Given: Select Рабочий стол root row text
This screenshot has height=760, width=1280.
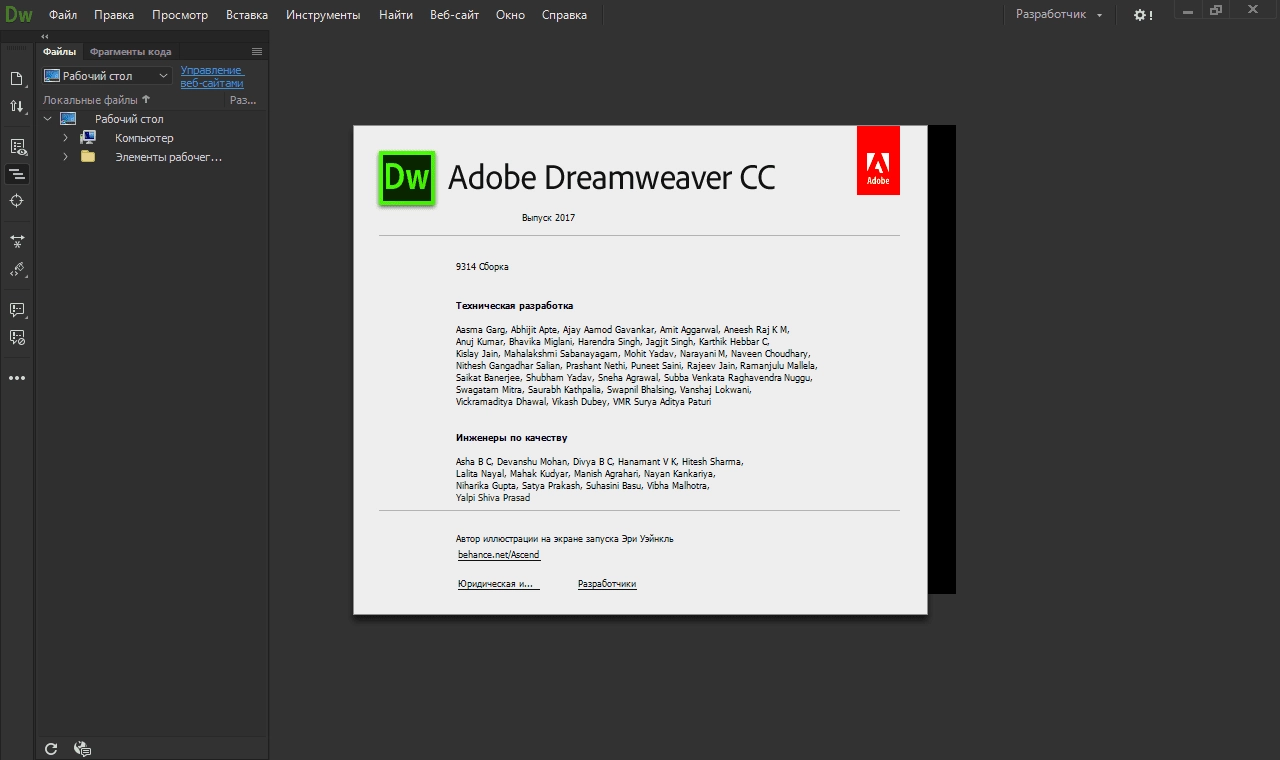Looking at the screenshot, I should [x=129, y=119].
